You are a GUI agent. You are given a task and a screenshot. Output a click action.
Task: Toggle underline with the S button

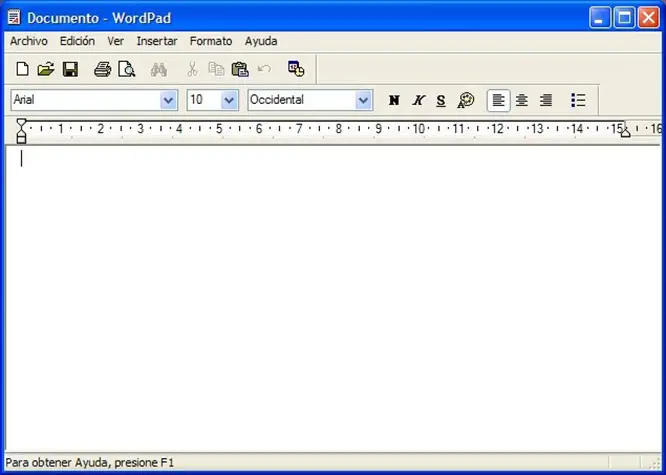441,101
